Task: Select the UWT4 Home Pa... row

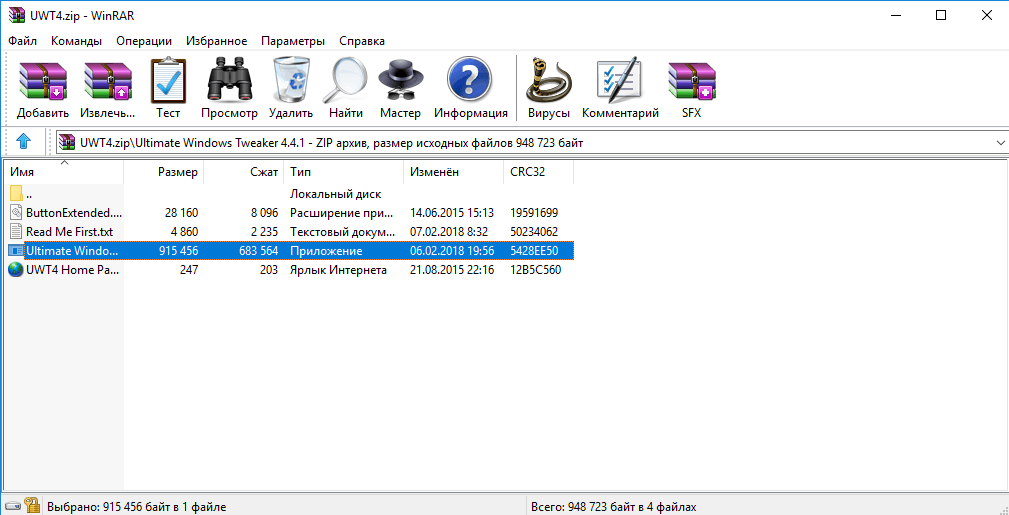Action: [288, 270]
